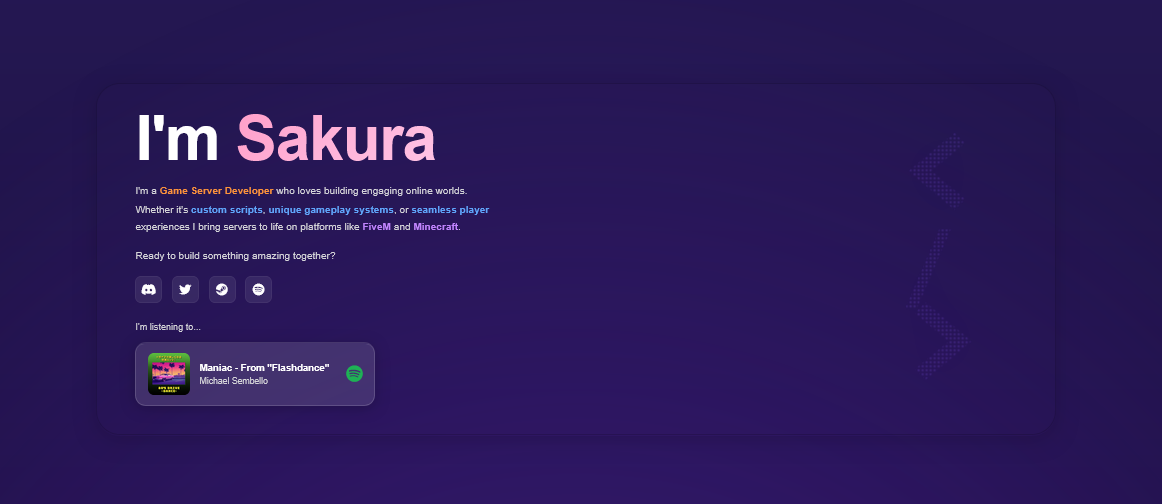
Task: Click "Ready to build something amazing together?" line
Action: pyautogui.click(x=235, y=256)
